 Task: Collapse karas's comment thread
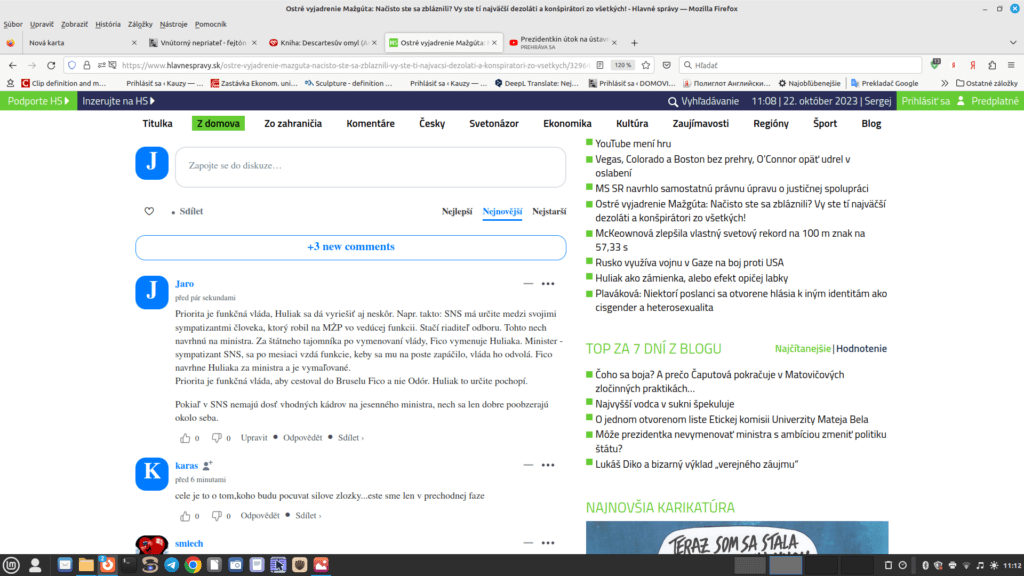(x=528, y=465)
